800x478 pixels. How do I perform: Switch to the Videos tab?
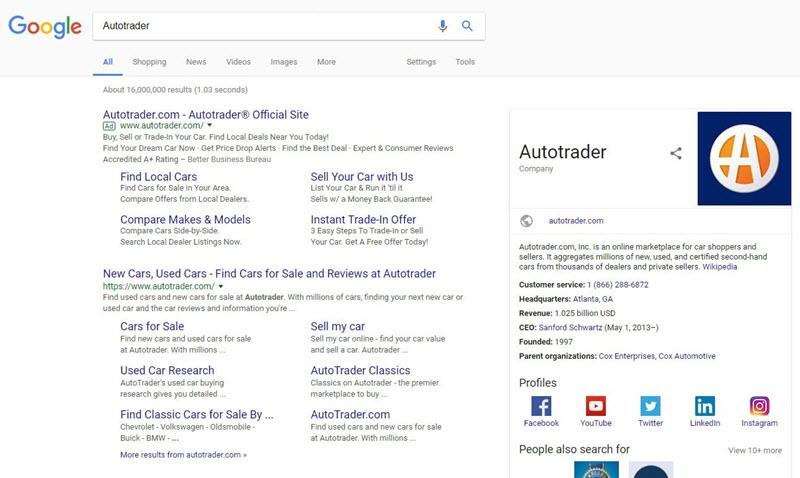(x=238, y=62)
